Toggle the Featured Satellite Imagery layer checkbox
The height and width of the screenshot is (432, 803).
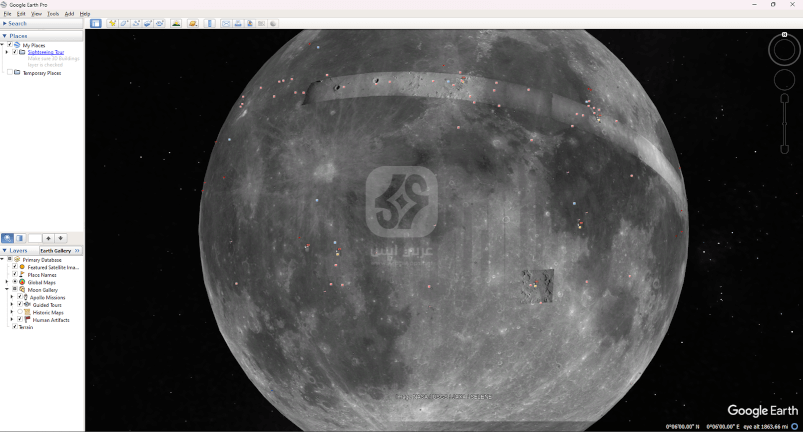pyautogui.click(x=15, y=267)
